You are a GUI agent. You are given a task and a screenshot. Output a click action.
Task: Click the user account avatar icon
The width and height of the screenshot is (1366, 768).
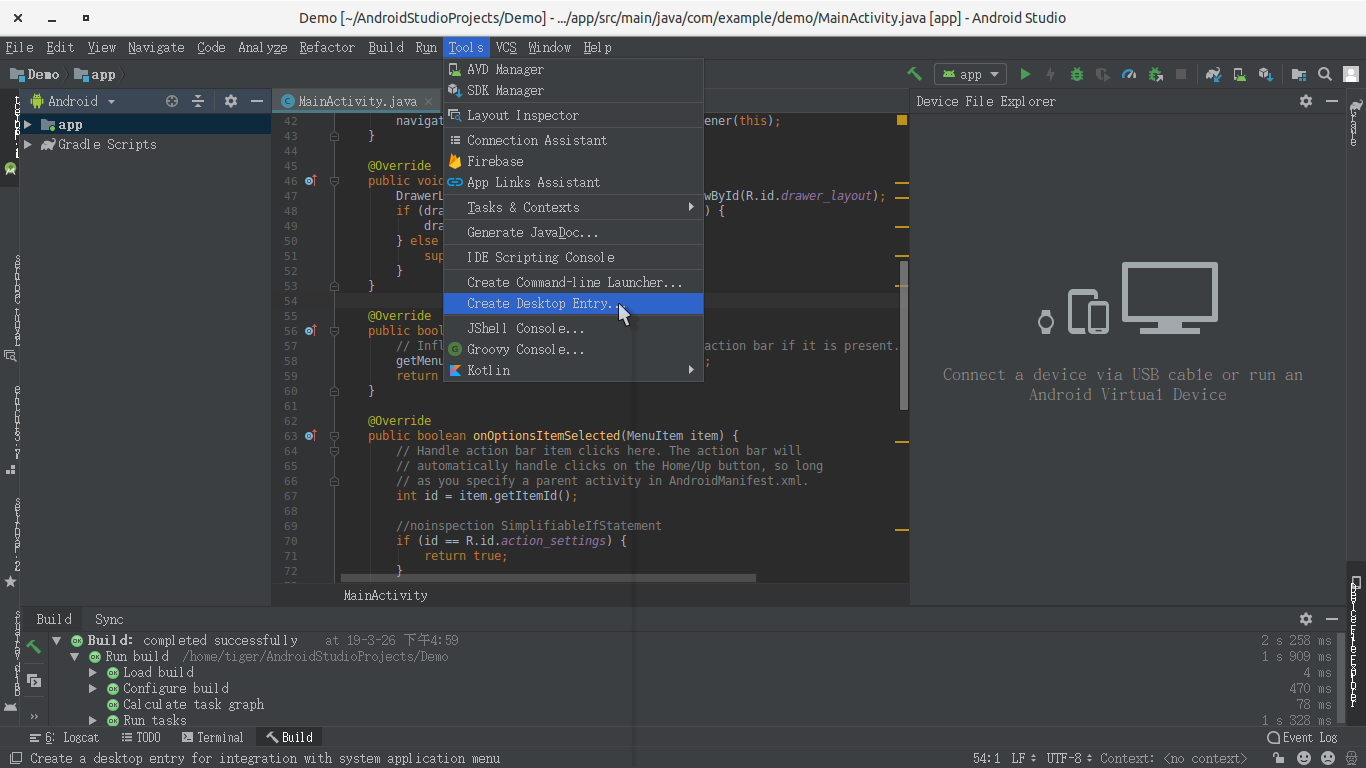point(1351,74)
